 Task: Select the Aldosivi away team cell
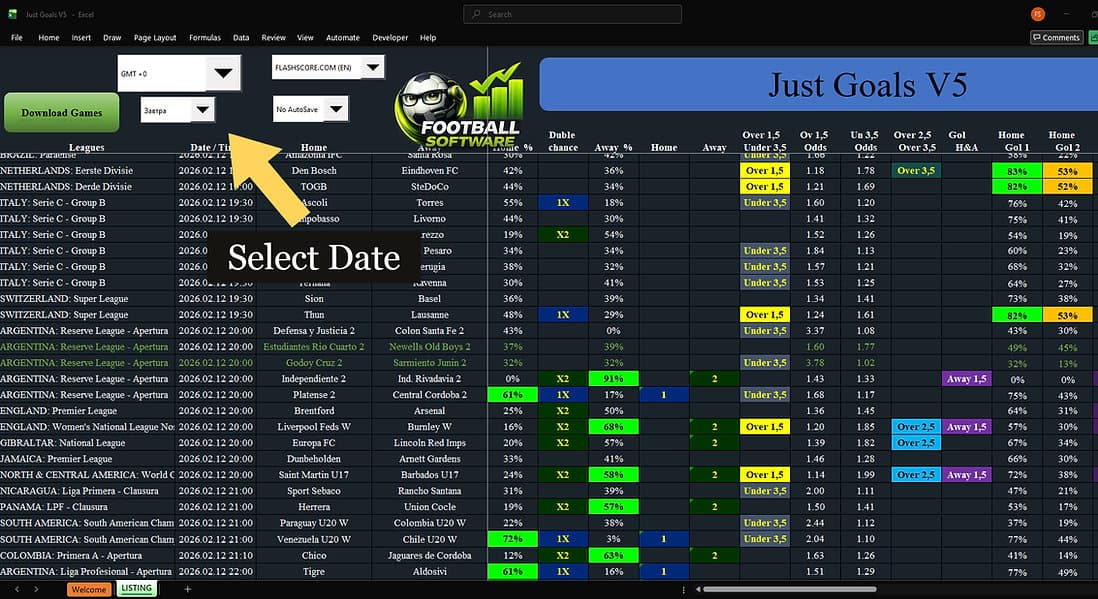[429, 572]
